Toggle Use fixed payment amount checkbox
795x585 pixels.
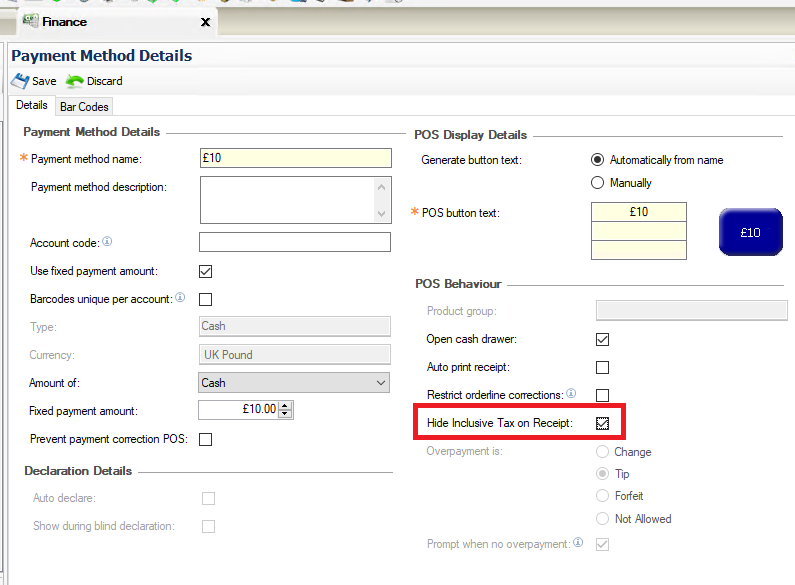[x=205, y=272]
